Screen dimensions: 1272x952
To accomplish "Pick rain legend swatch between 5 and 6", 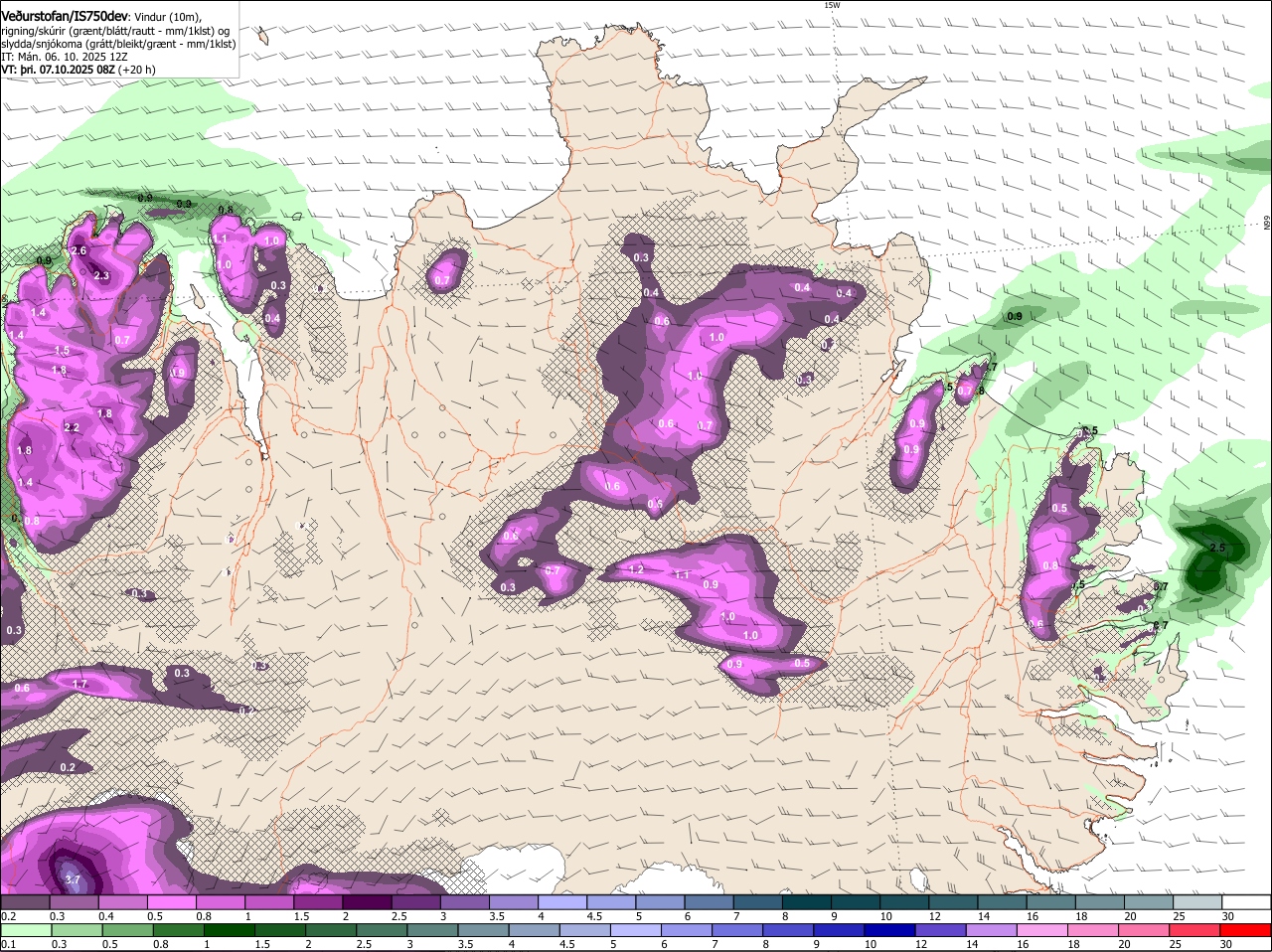I will (x=638, y=930).
